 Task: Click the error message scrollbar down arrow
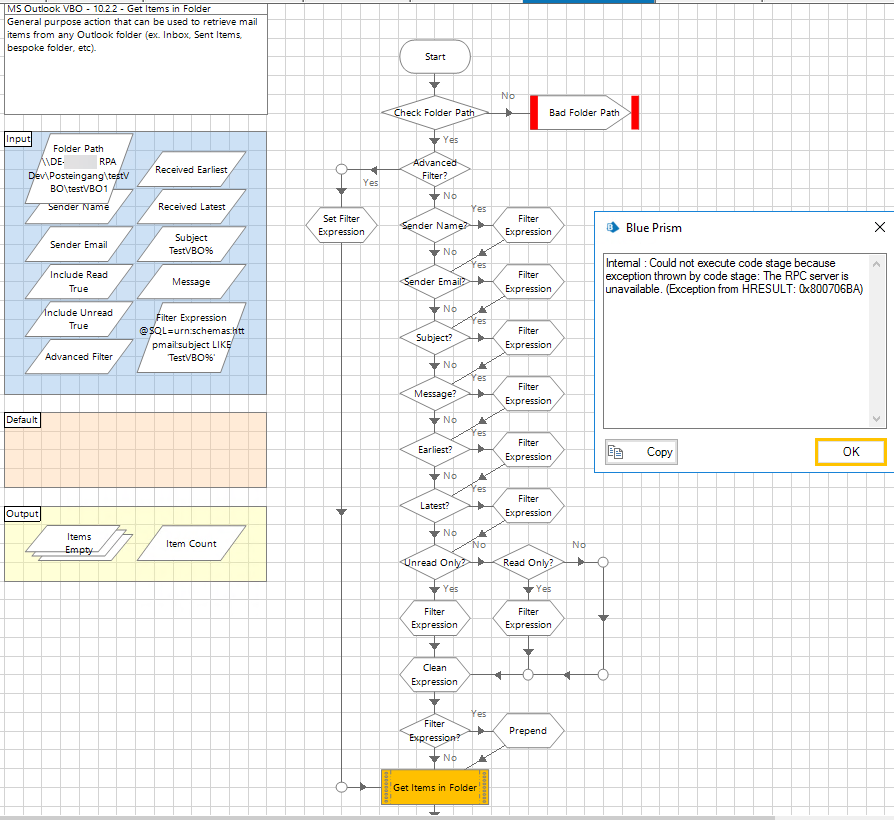pyautogui.click(x=877, y=419)
